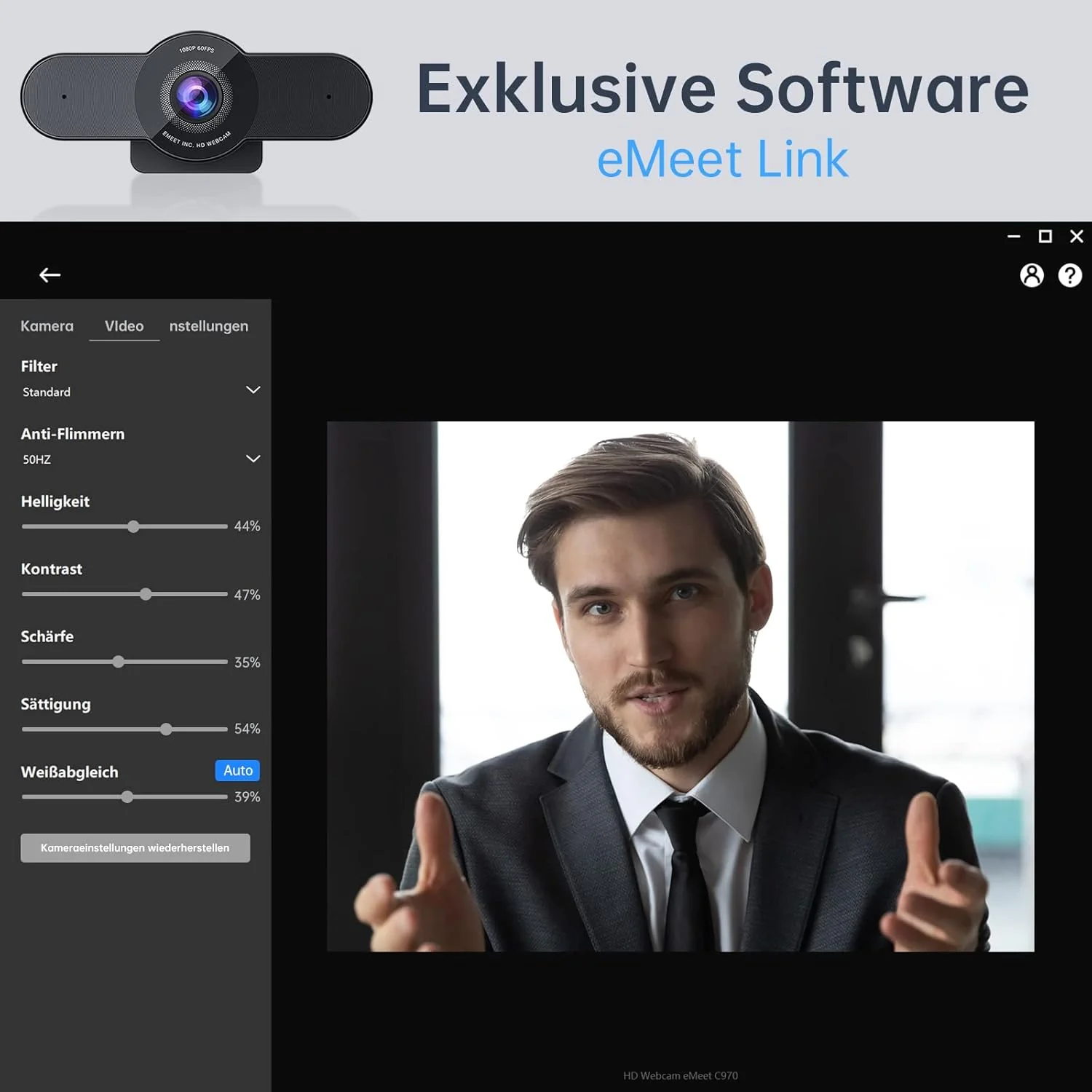The width and height of the screenshot is (1092, 1092).
Task: Click the webcam video preview
Action: point(681,687)
